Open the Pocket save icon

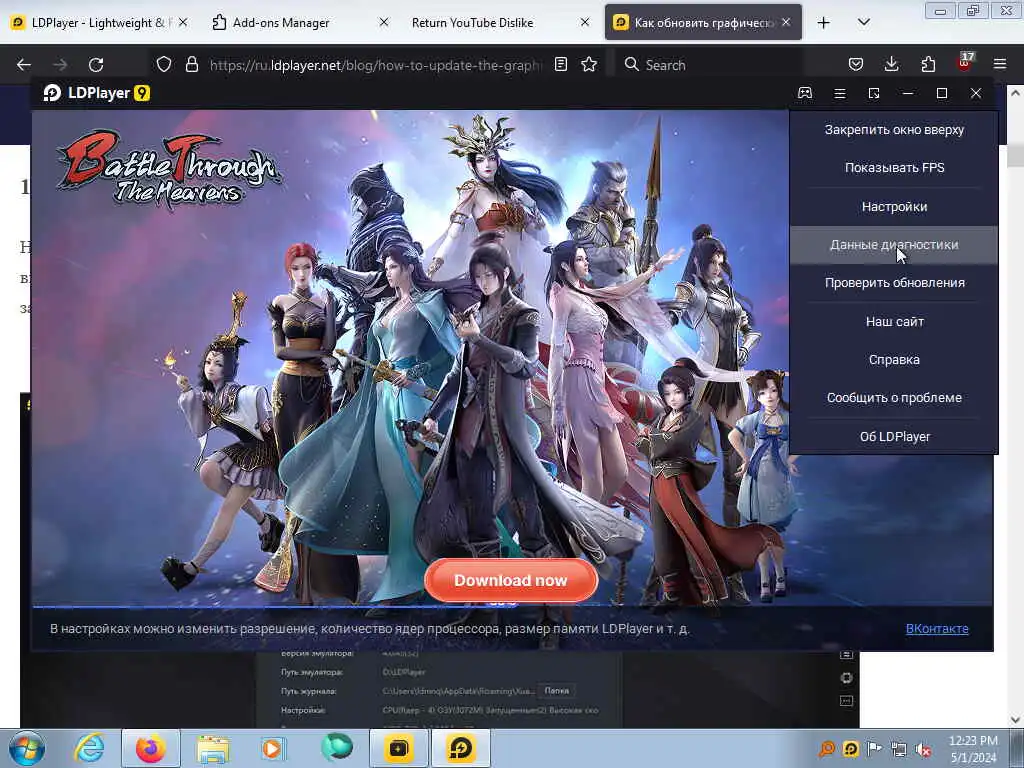[856, 64]
